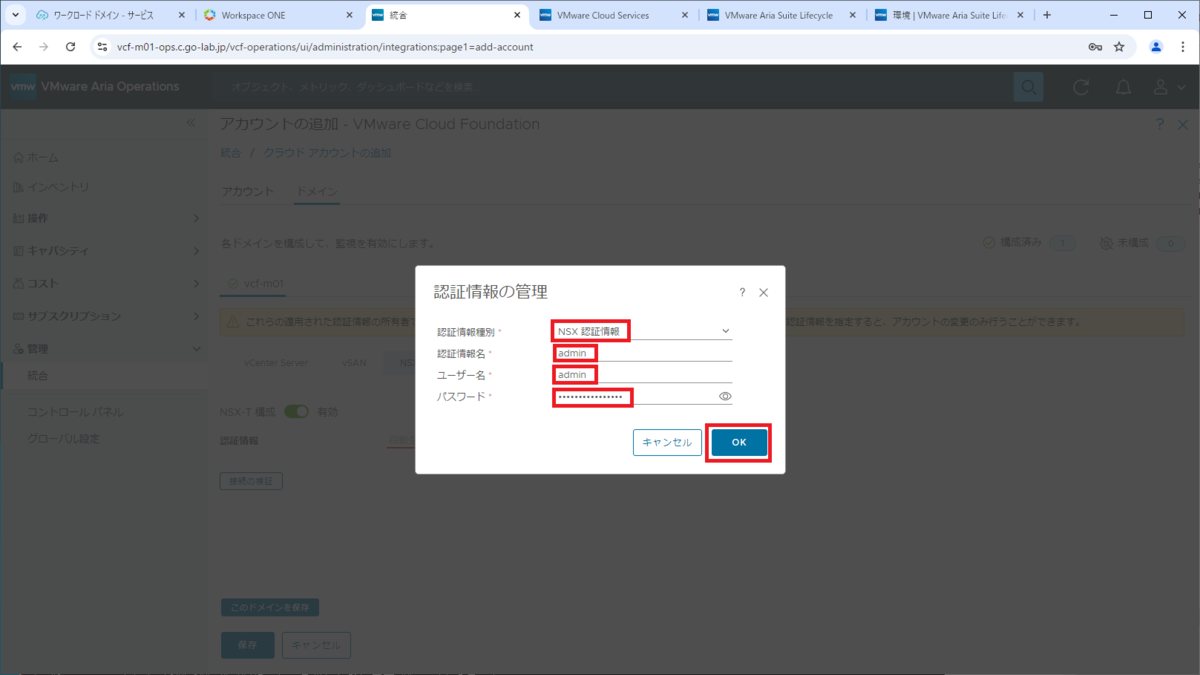The width and height of the screenshot is (1200, 675).
Task: Select the vSAN sub-tab
Action: [354, 362]
